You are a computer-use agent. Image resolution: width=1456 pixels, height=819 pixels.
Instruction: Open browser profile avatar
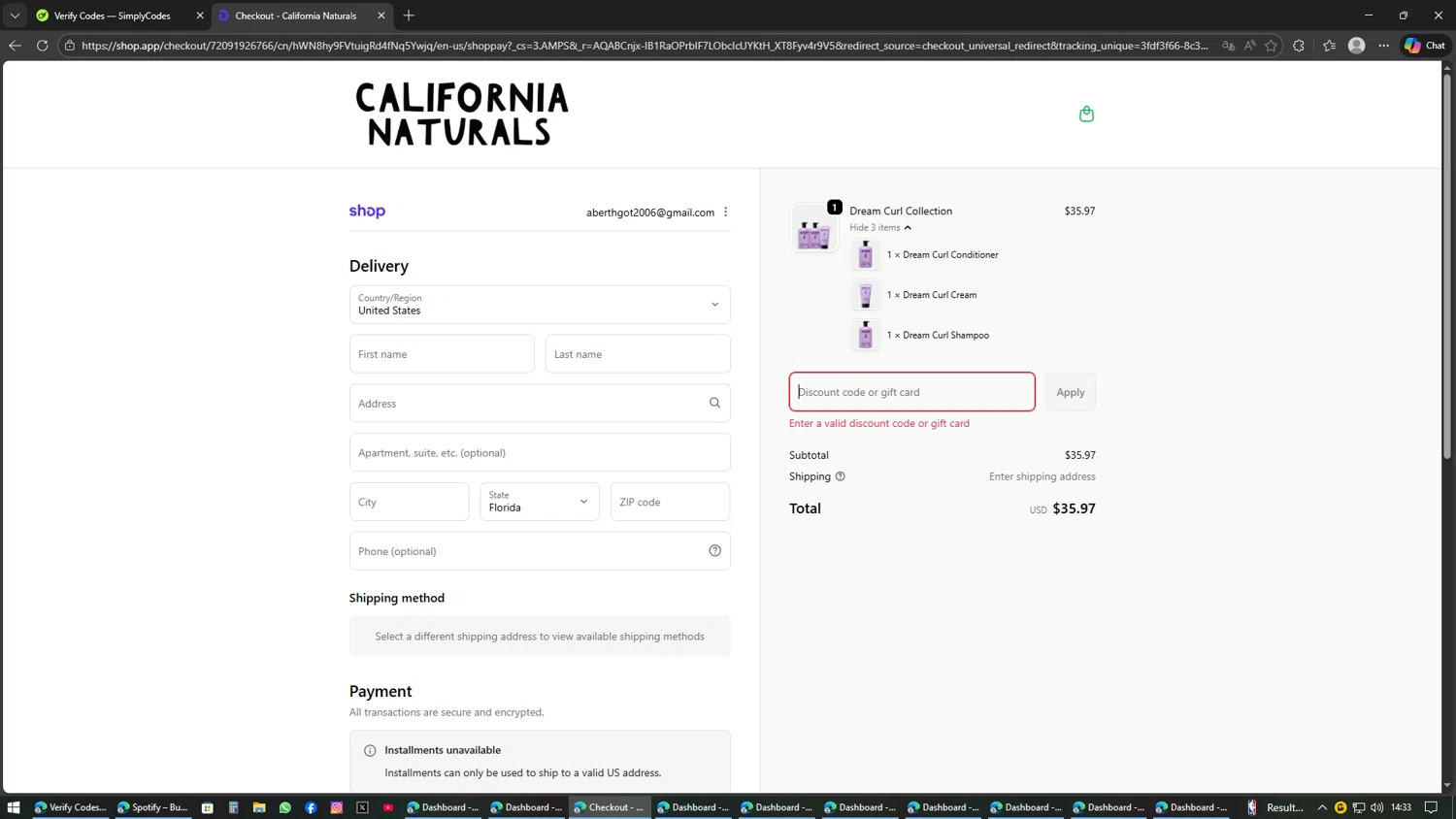point(1357,46)
